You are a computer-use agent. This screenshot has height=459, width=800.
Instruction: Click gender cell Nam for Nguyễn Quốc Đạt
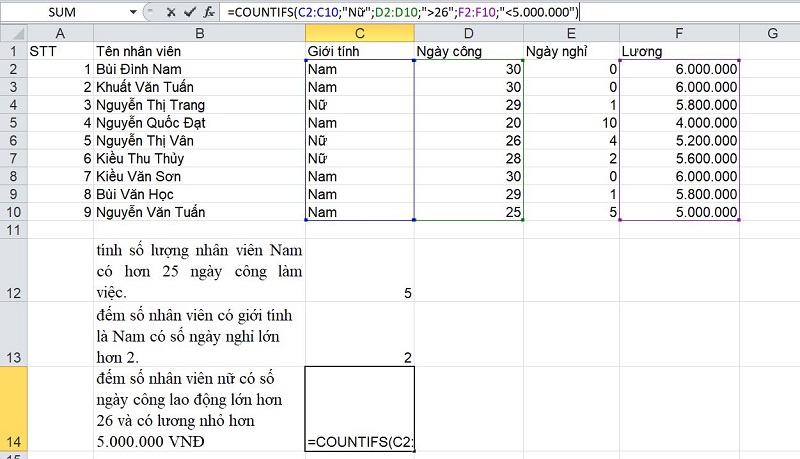tap(360, 122)
